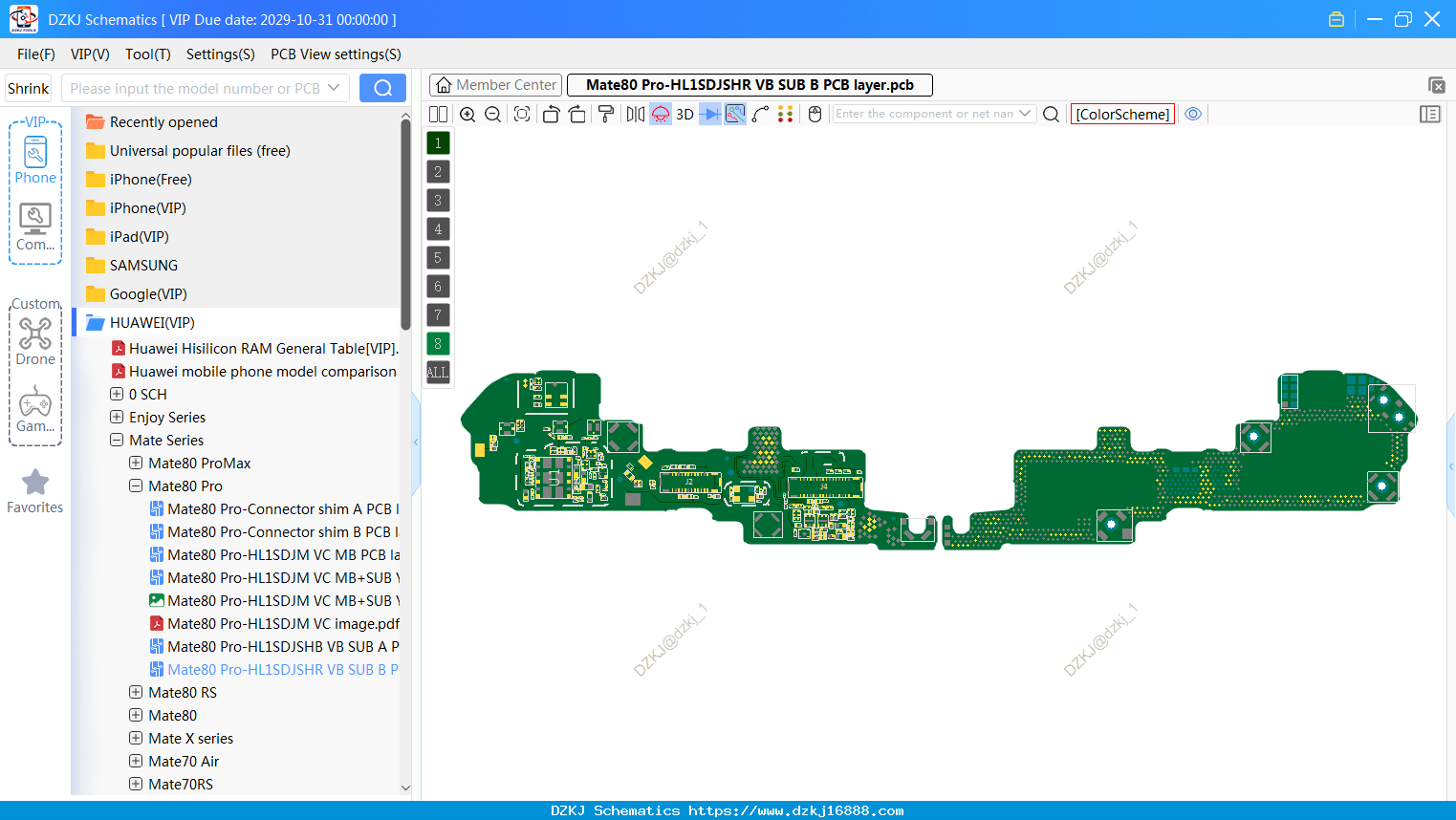Toggle split view layout icon
1456x820 pixels.
pyautogui.click(x=438, y=114)
